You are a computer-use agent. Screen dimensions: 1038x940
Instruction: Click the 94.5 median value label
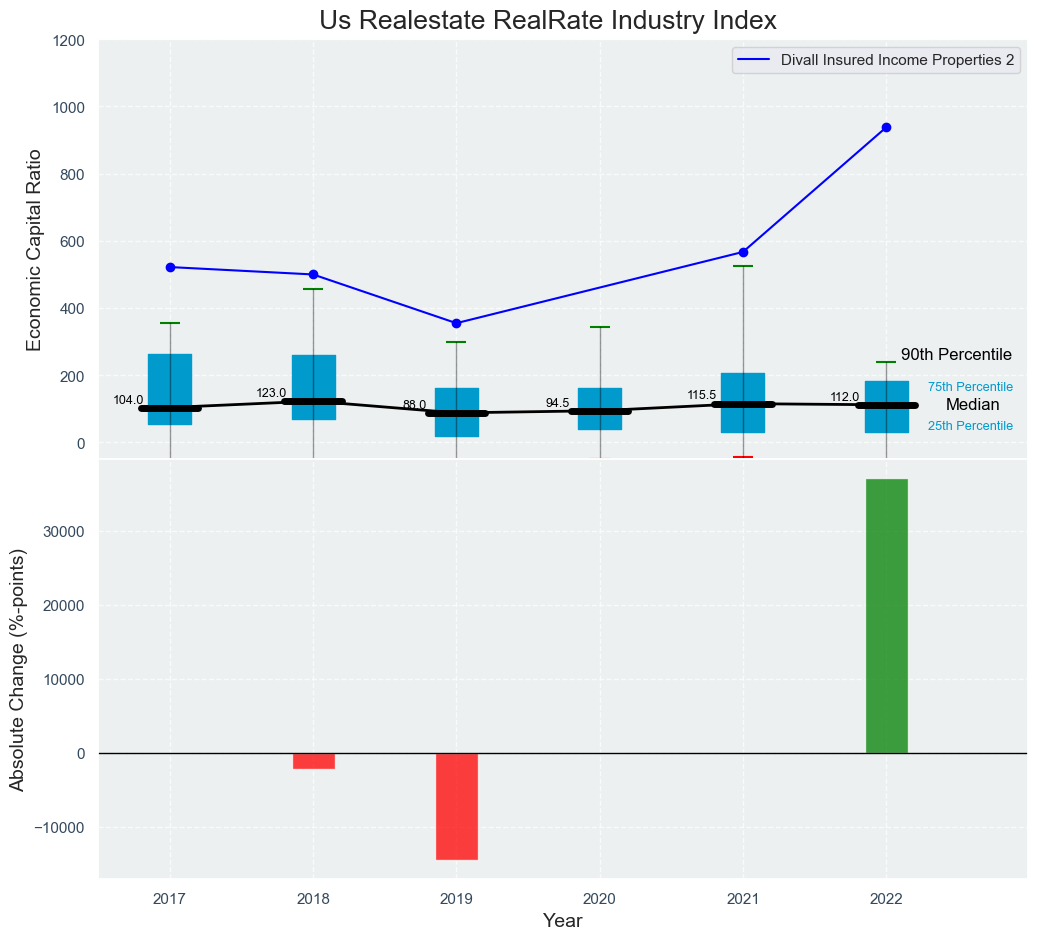tap(557, 403)
